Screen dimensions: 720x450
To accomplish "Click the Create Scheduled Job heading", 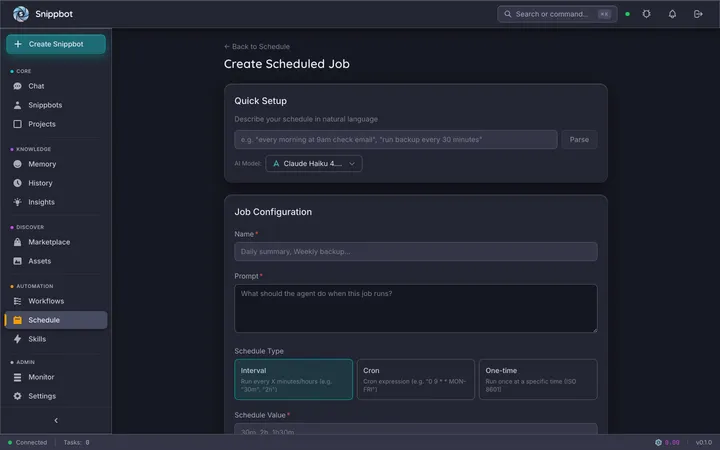I will click(x=287, y=64).
